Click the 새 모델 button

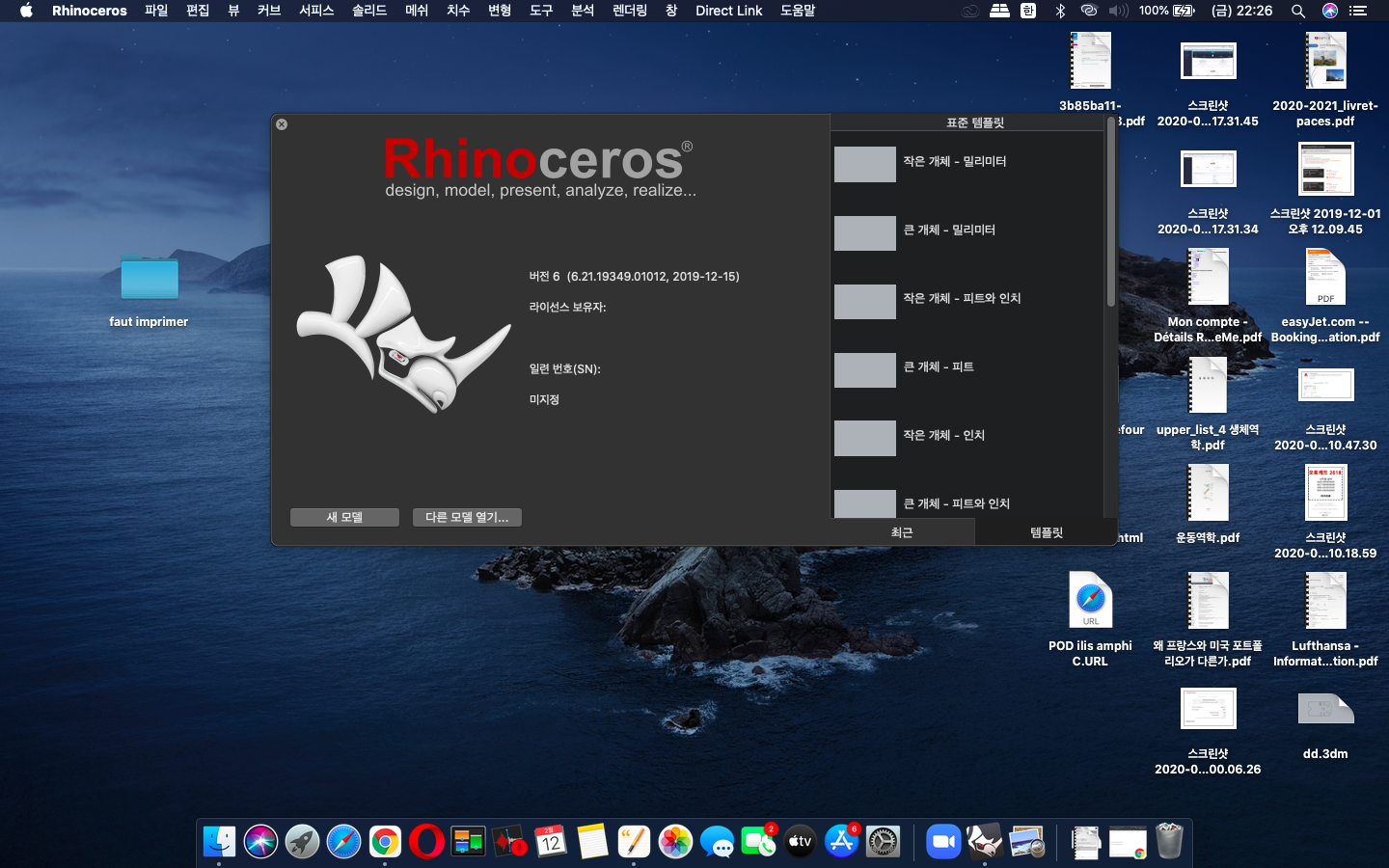[344, 518]
